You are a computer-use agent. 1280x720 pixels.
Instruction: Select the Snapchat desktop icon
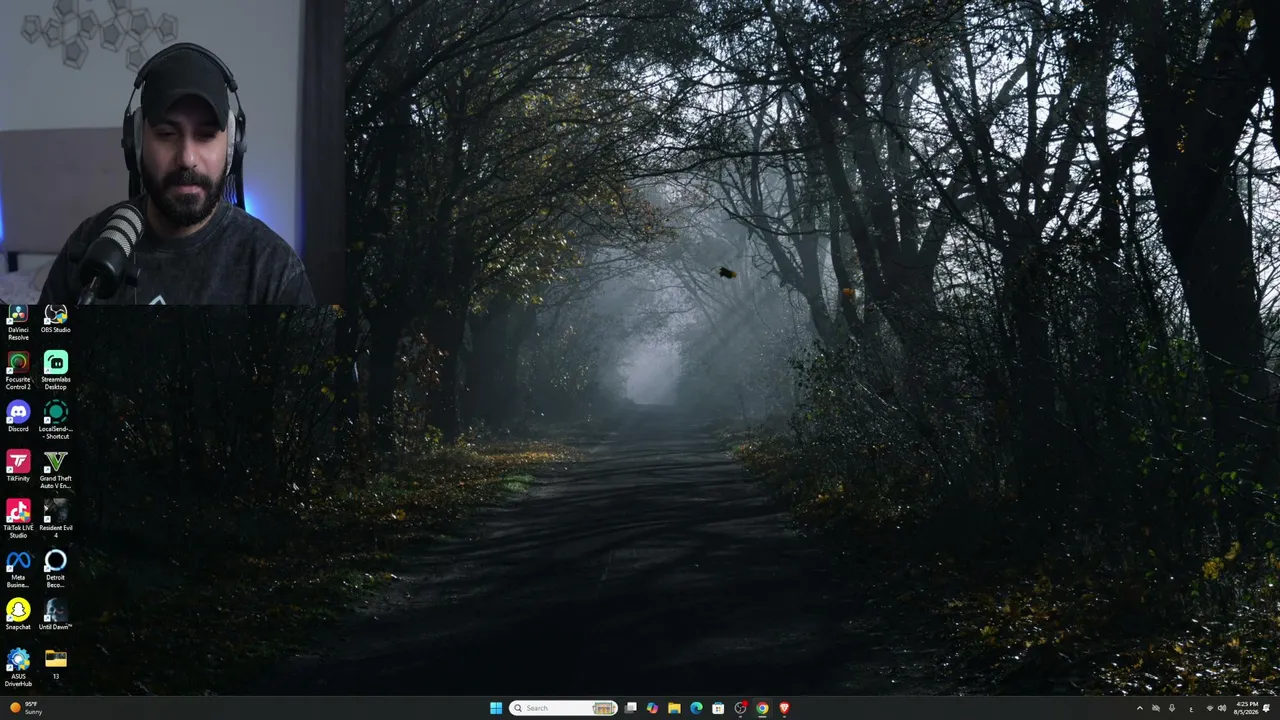[18, 615]
